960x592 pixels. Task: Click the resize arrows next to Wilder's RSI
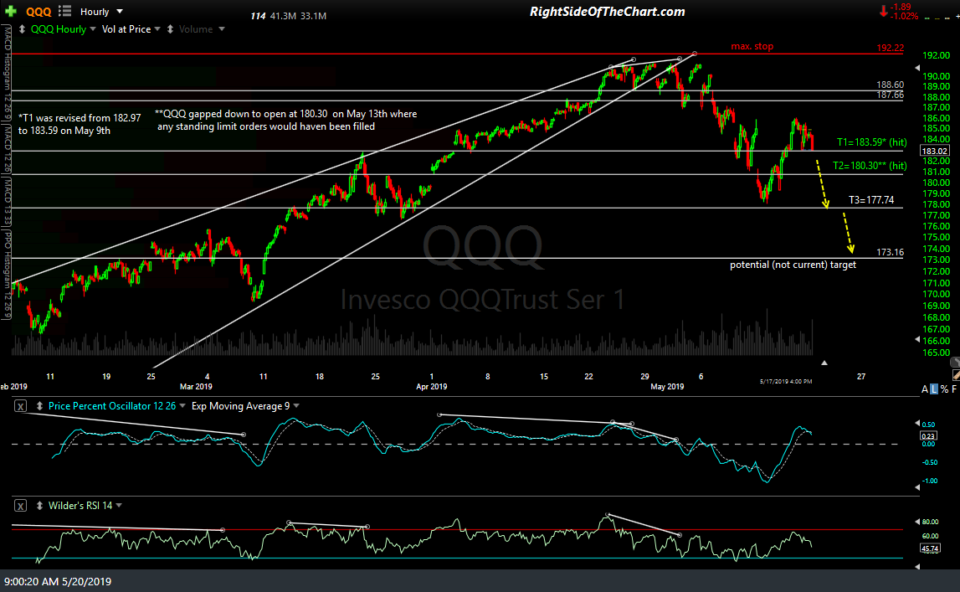(x=40, y=504)
